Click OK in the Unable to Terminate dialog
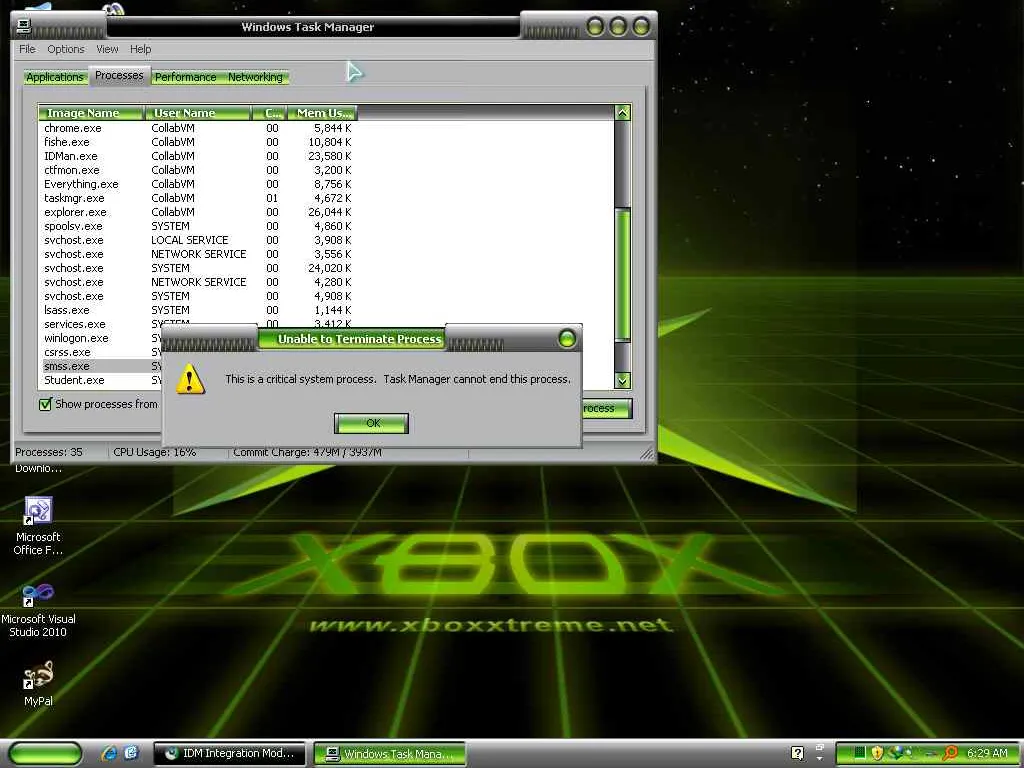This screenshot has width=1024, height=768. click(371, 423)
